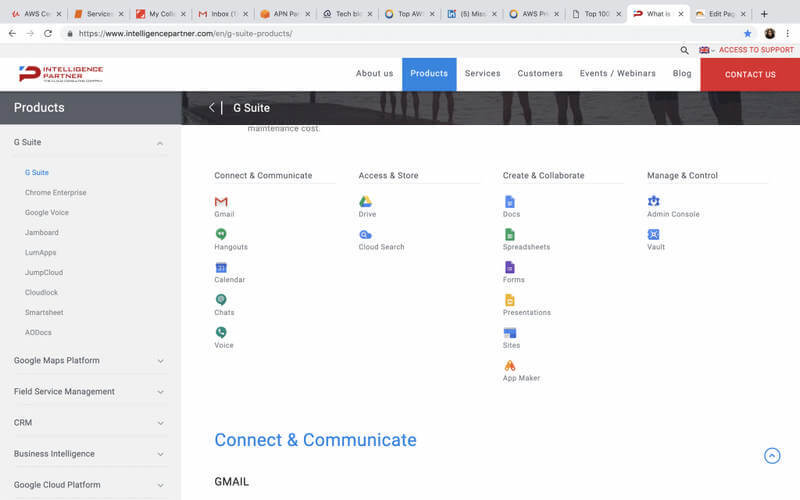Expand the CRM sidebar section
This screenshot has width=800, height=500.
160,423
